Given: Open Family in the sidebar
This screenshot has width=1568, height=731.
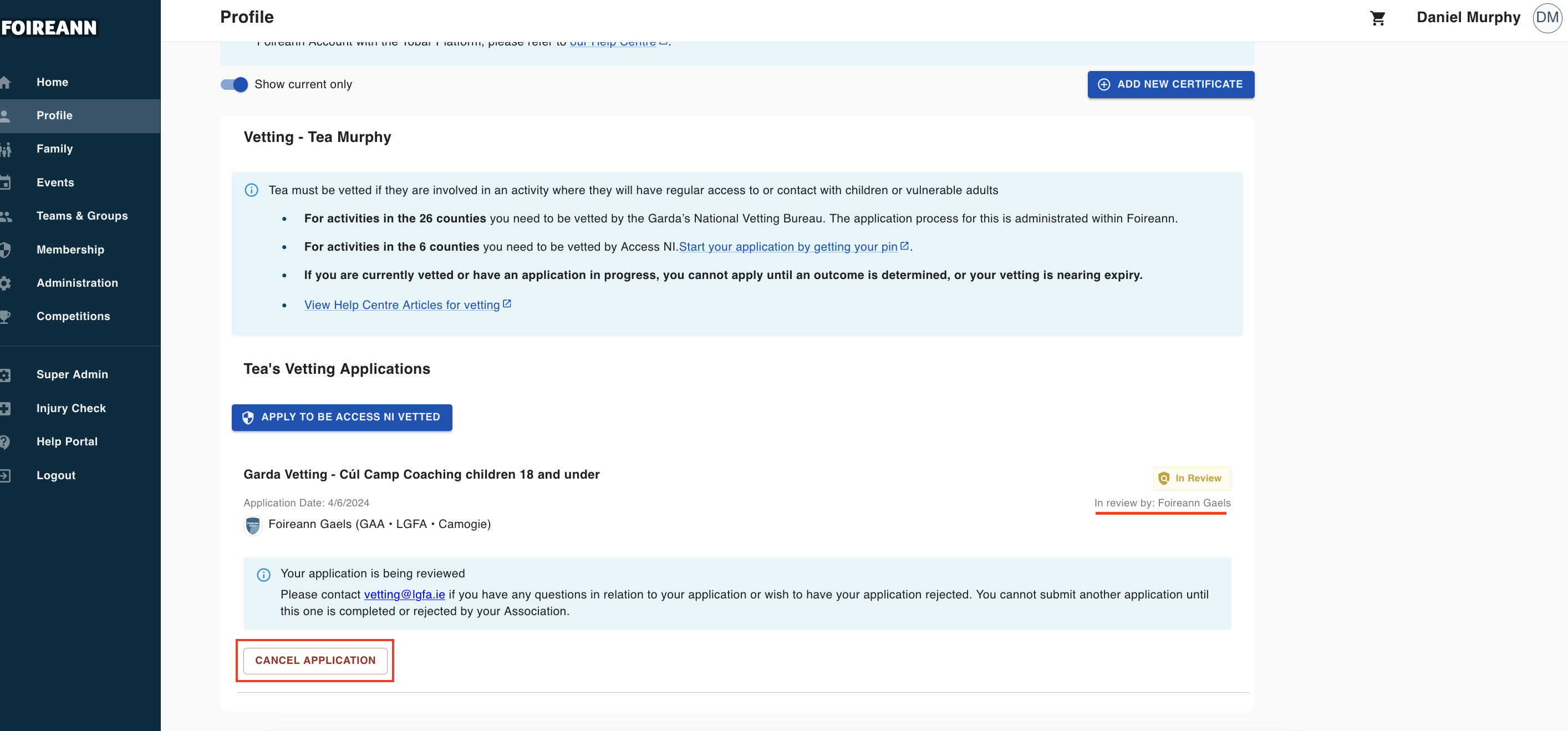Looking at the screenshot, I should click(x=54, y=149).
